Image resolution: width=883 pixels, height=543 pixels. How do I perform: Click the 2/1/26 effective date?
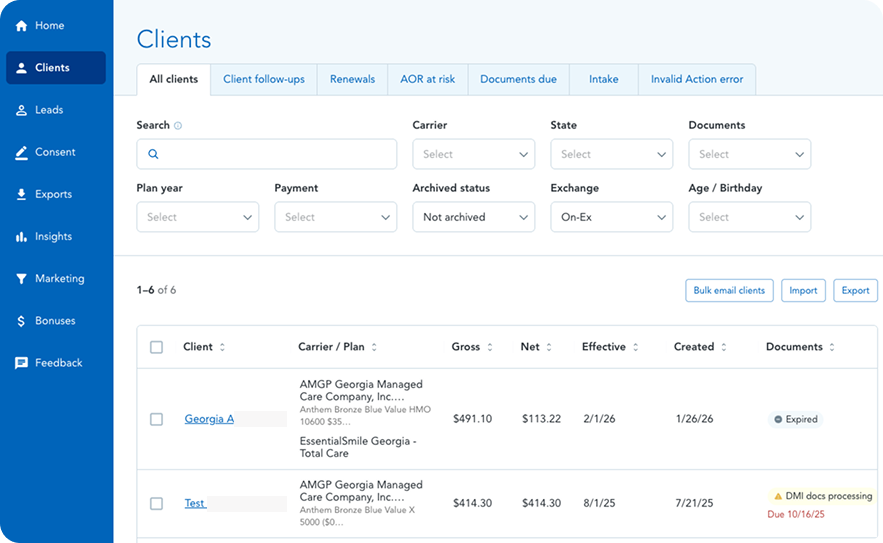pos(599,419)
